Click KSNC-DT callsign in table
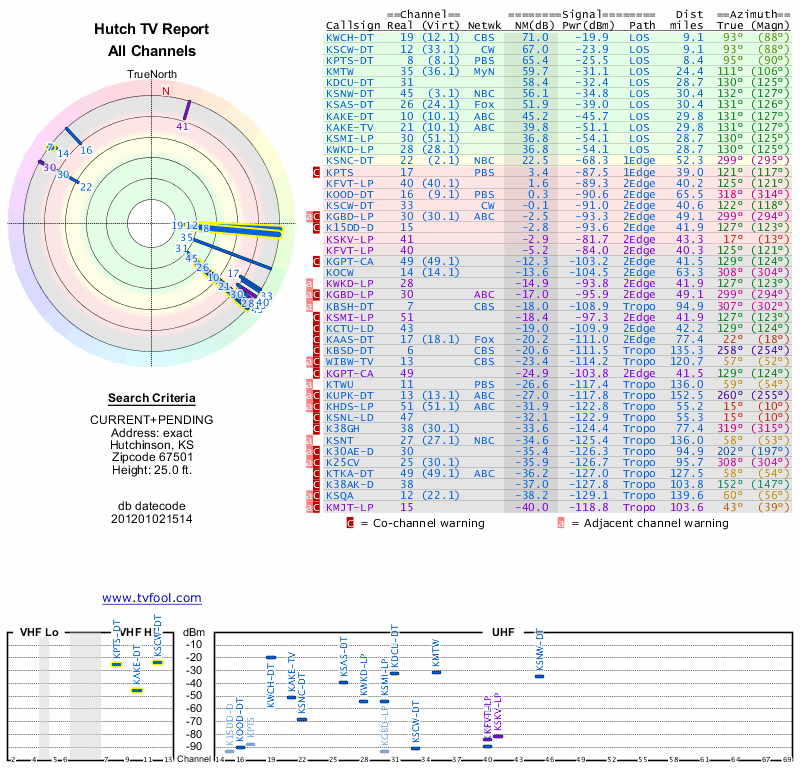This screenshot has width=800, height=768. point(349,160)
